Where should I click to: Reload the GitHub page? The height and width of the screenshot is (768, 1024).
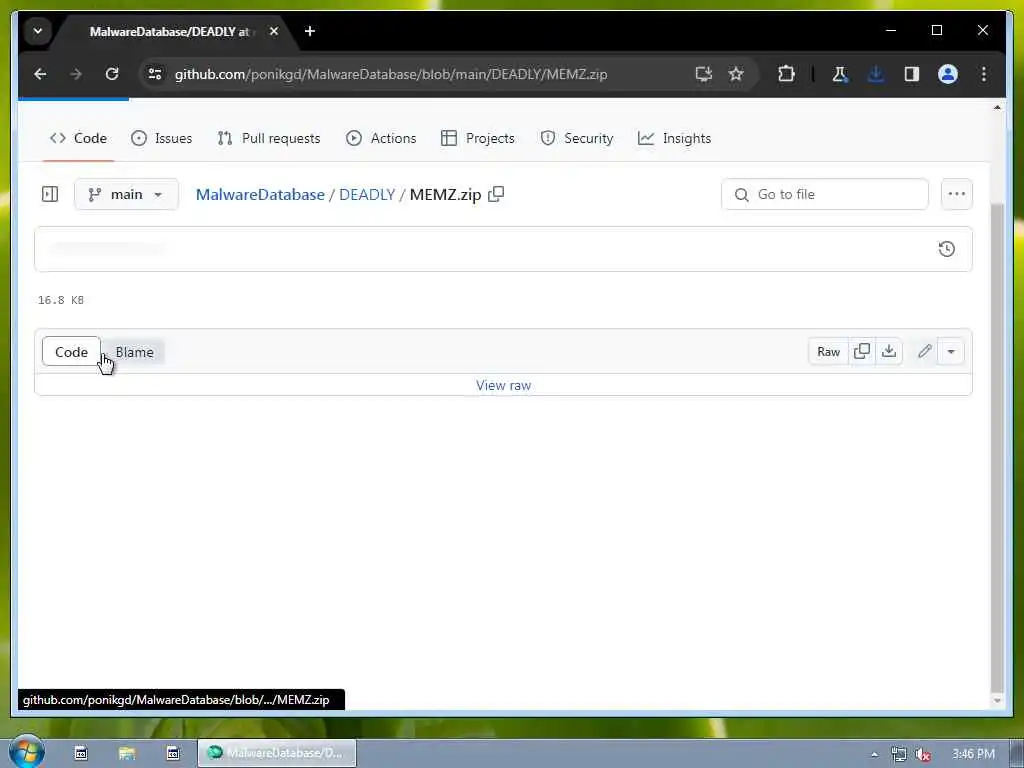coord(112,74)
